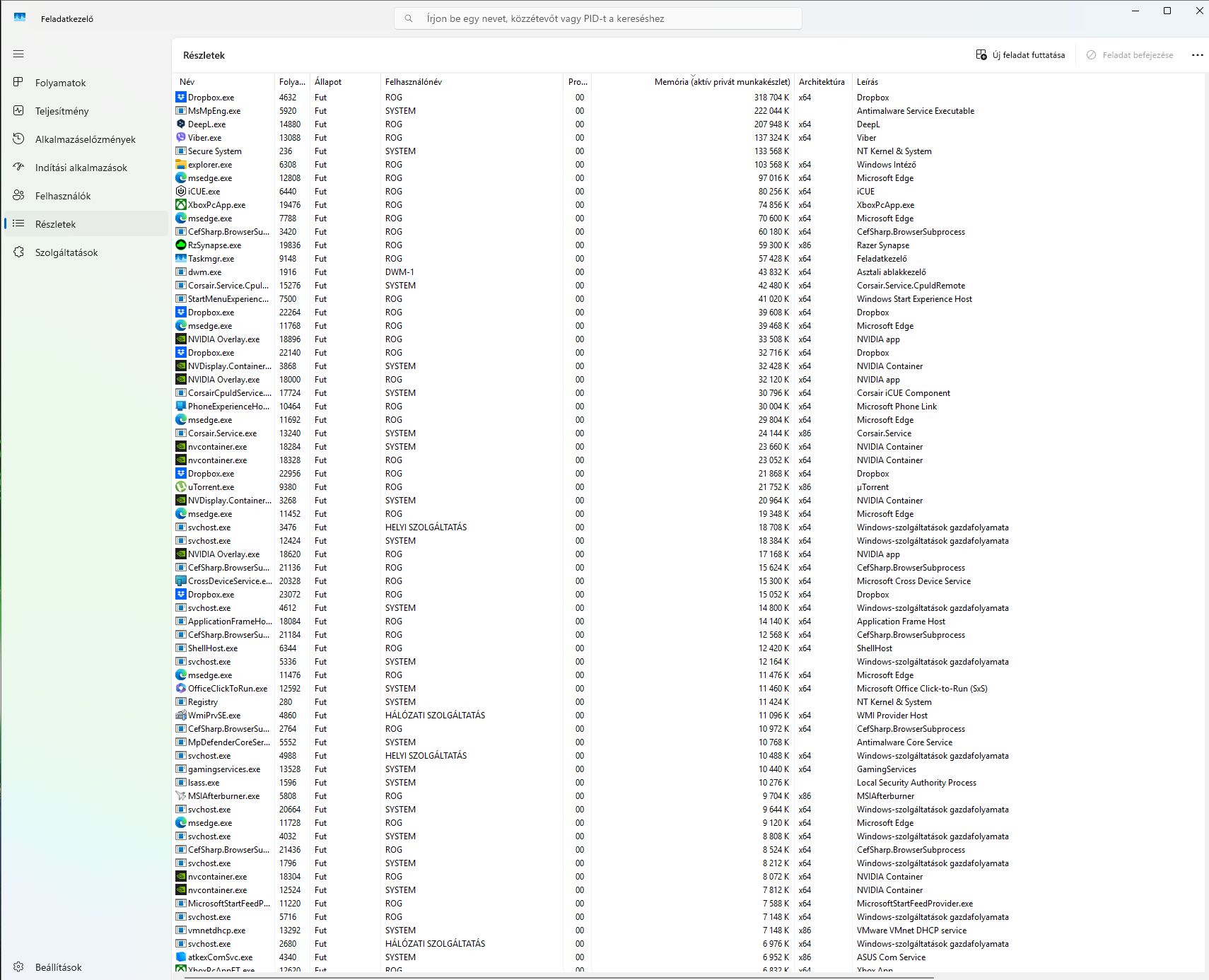1209x980 pixels.
Task: Select the Viber.exe process icon
Action: [x=181, y=138]
